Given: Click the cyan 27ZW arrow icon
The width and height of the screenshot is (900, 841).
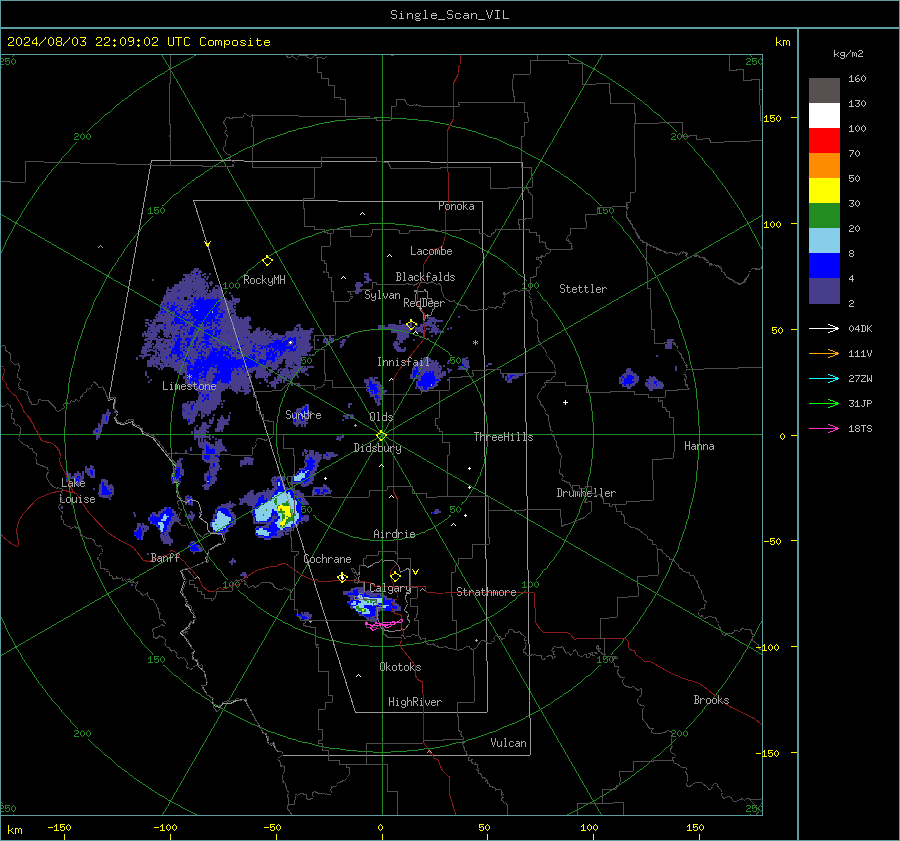Looking at the screenshot, I should 824,378.
